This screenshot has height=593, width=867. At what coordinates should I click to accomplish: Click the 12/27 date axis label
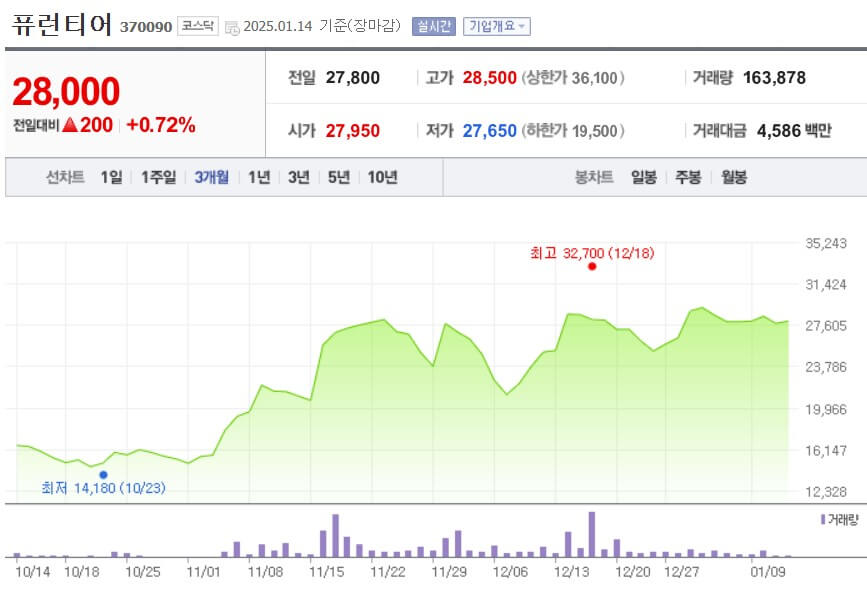(681, 572)
